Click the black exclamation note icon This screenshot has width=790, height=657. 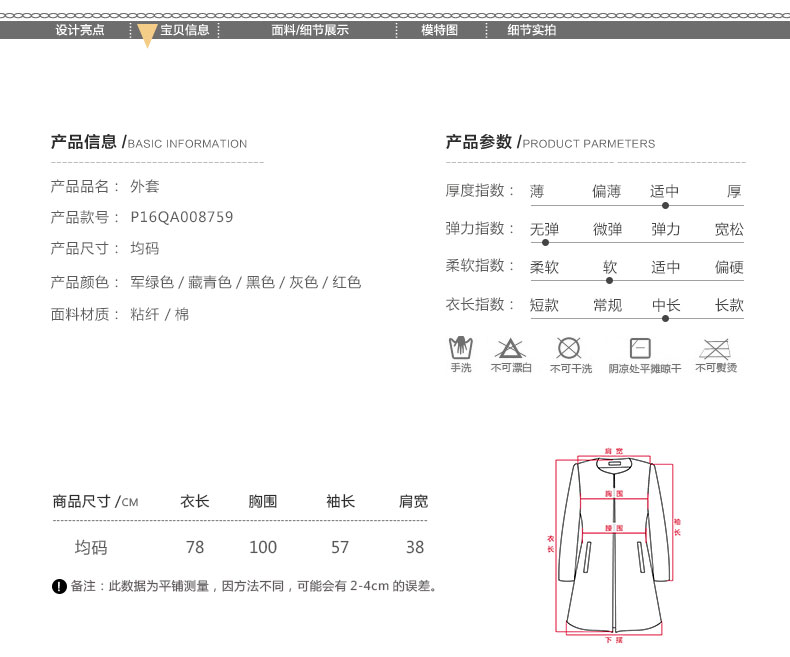pos(59,586)
